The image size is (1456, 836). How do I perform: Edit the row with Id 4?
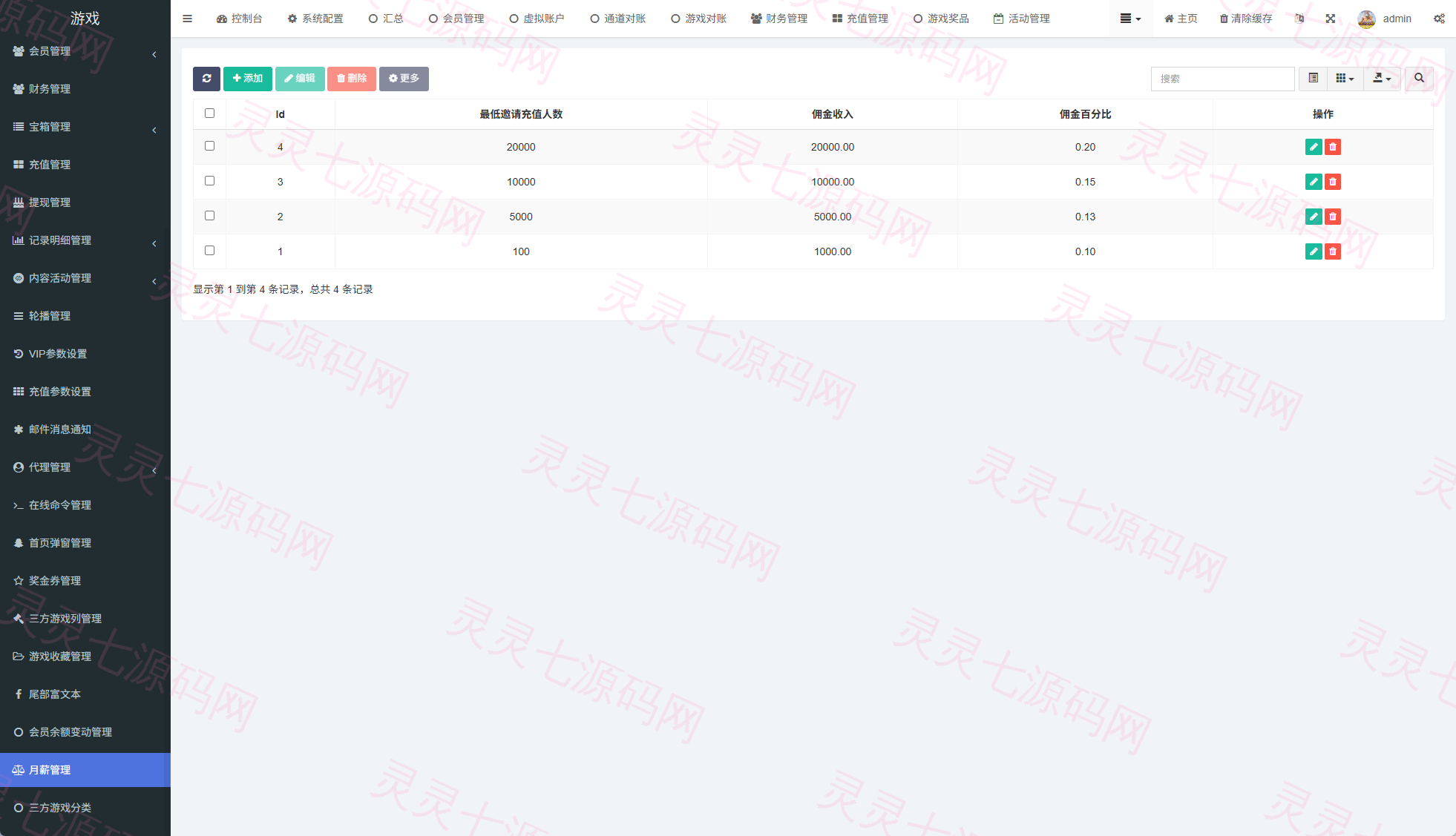[x=1314, y=147]
